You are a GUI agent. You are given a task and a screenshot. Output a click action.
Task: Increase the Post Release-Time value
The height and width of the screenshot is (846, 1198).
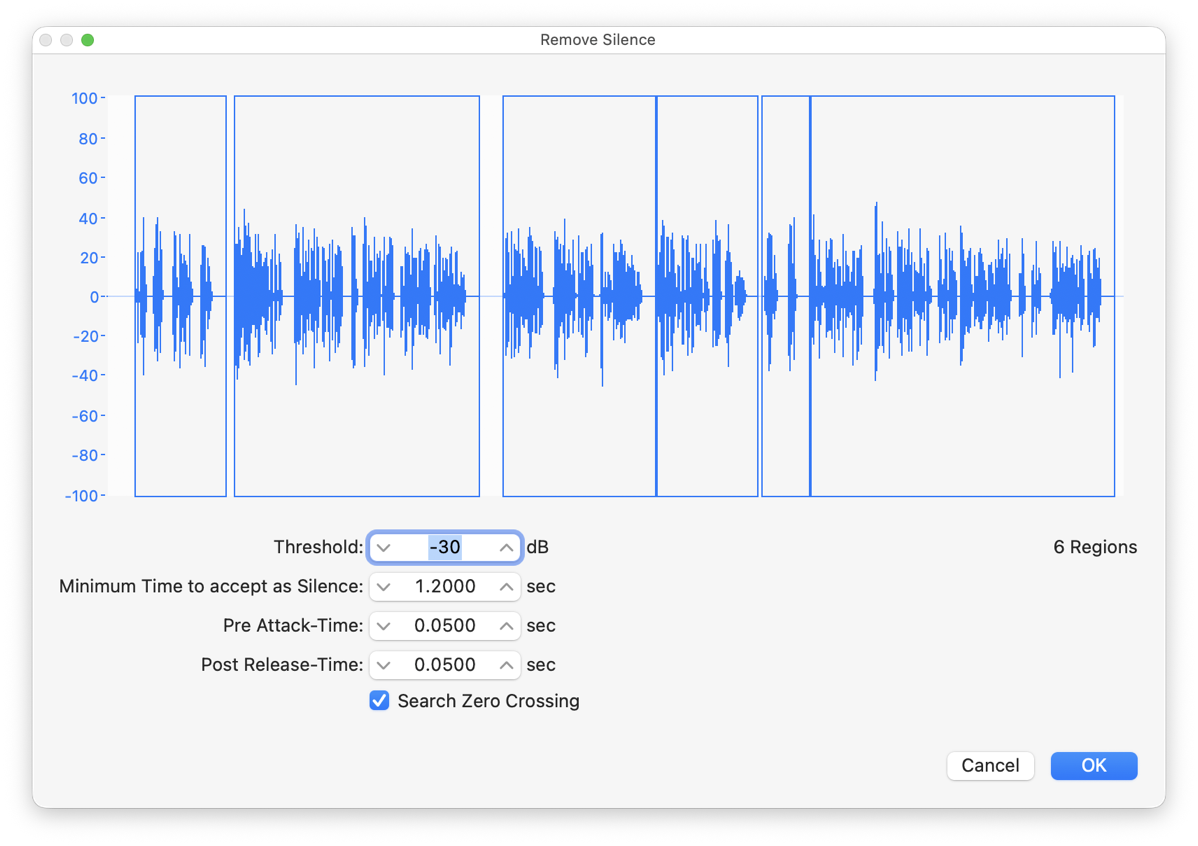[x=507, y=664]
